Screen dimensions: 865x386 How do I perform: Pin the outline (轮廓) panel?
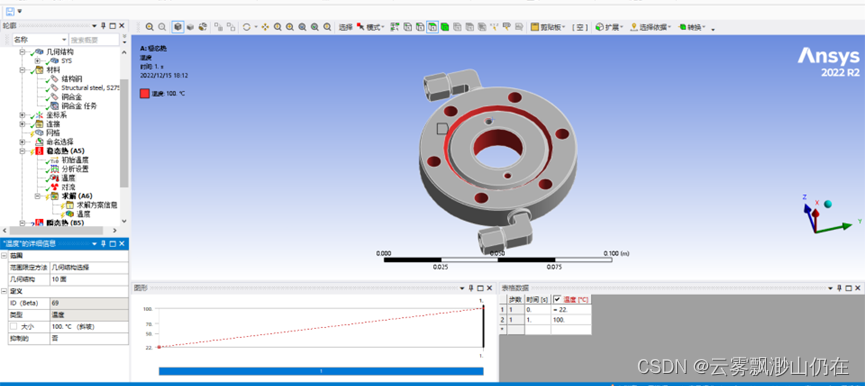click(103, 26)
